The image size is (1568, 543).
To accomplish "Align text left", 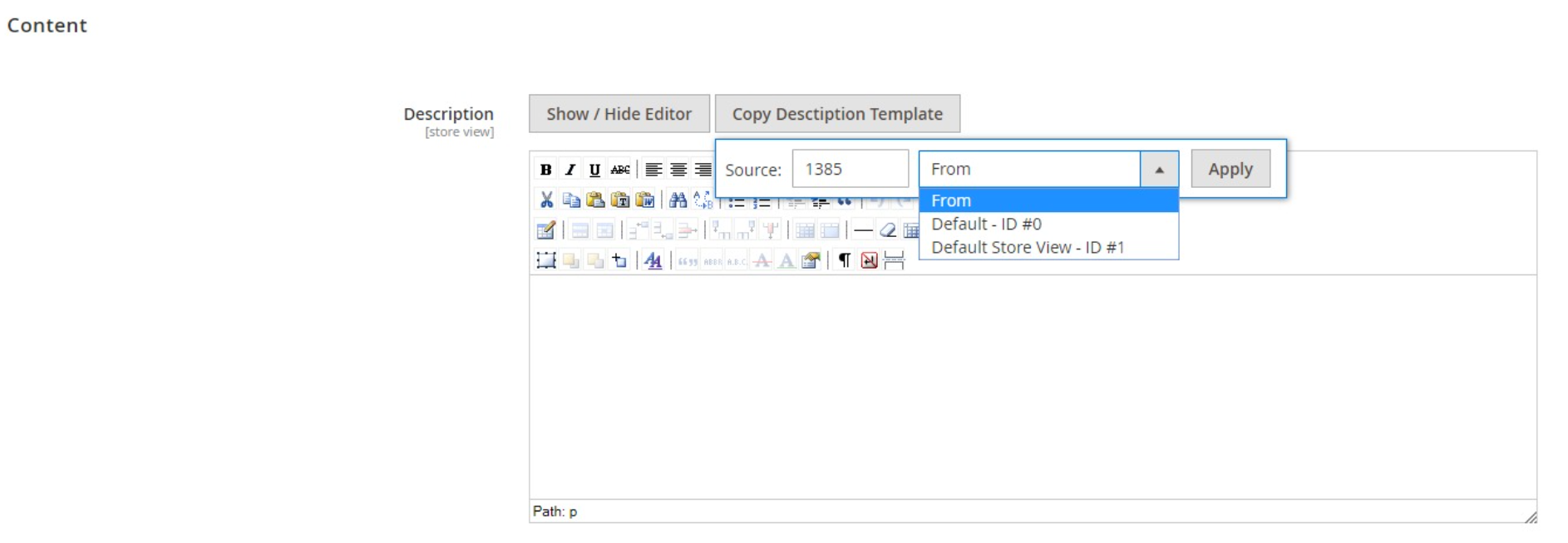I will point(653,170).
